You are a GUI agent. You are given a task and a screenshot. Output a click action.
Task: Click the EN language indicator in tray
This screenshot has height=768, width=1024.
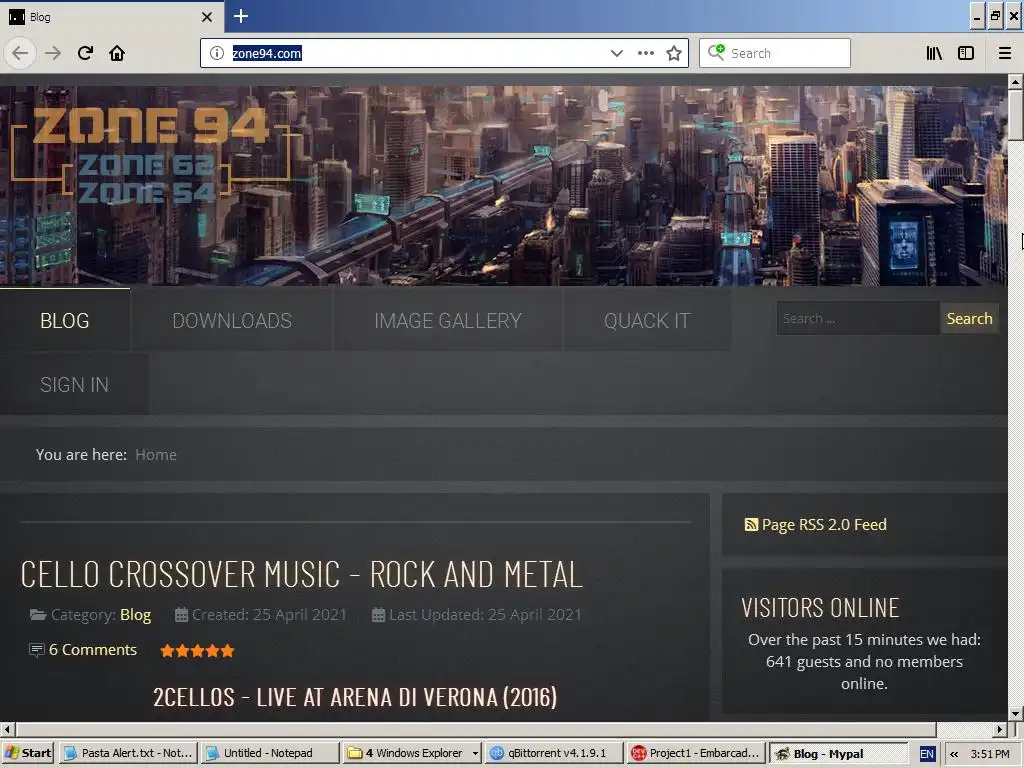tap(927, 754)
